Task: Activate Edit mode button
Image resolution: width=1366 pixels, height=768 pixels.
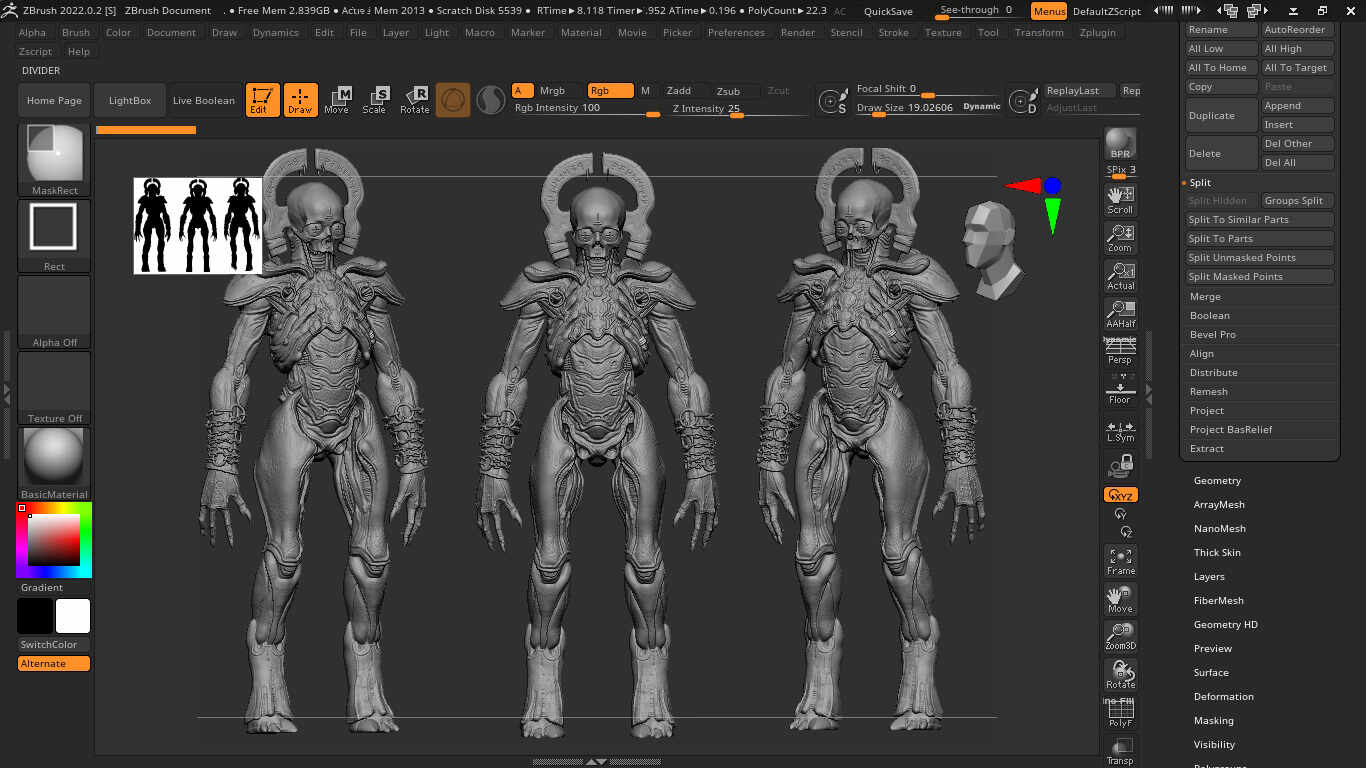Action: pyautogui.click(x=262, y=100)
